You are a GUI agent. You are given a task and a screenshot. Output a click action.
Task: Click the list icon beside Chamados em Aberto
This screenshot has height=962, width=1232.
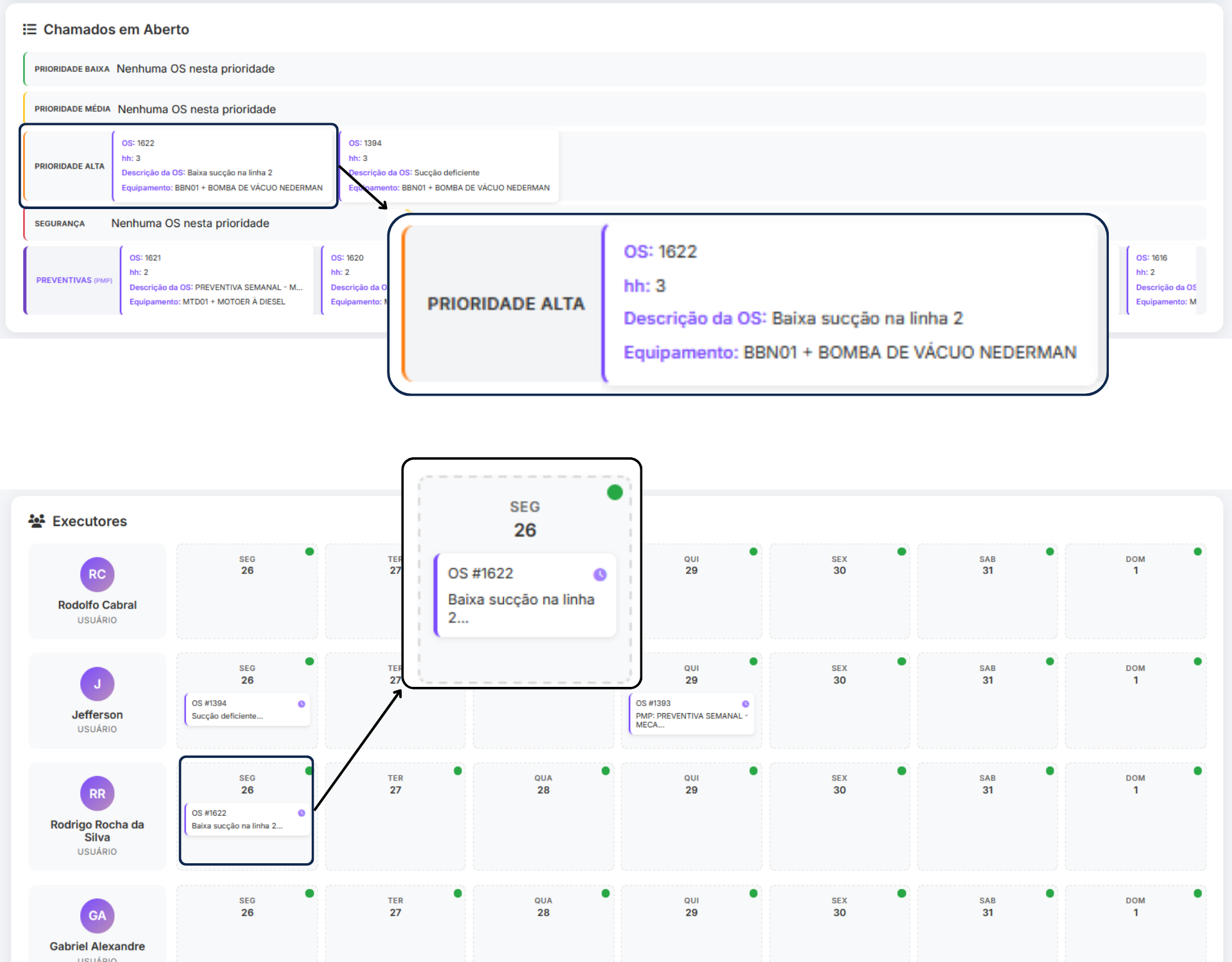(30, 30)
